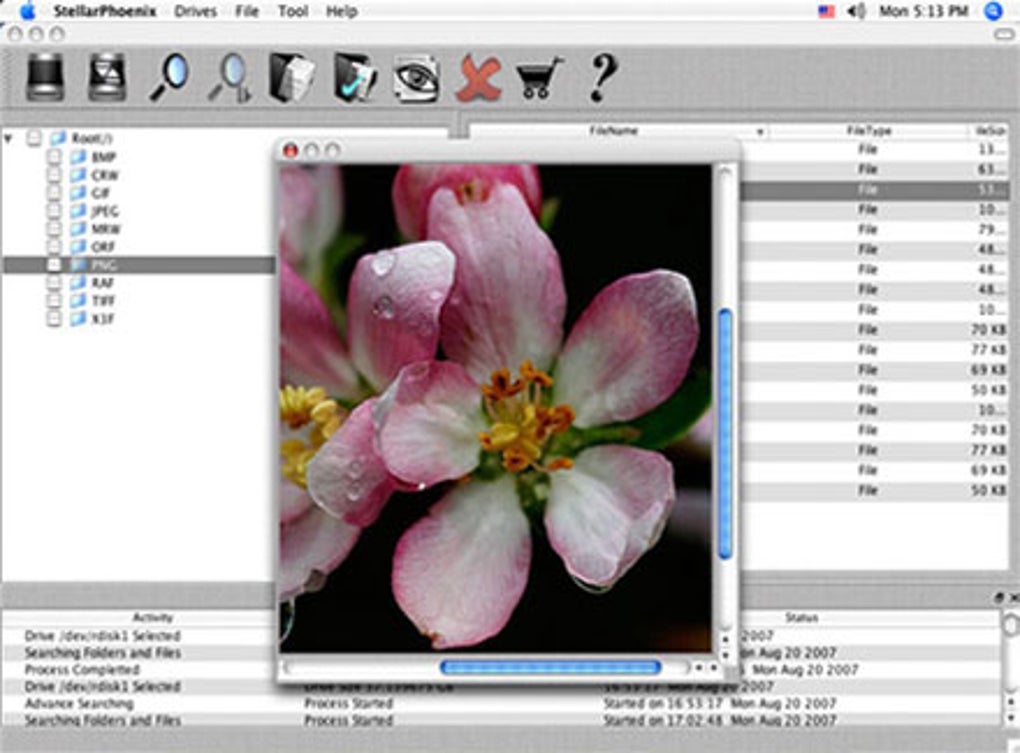Click the log panel scroll down arrow
The height and width of the screenshot is (753, 1020).
tap(1012, 717)
